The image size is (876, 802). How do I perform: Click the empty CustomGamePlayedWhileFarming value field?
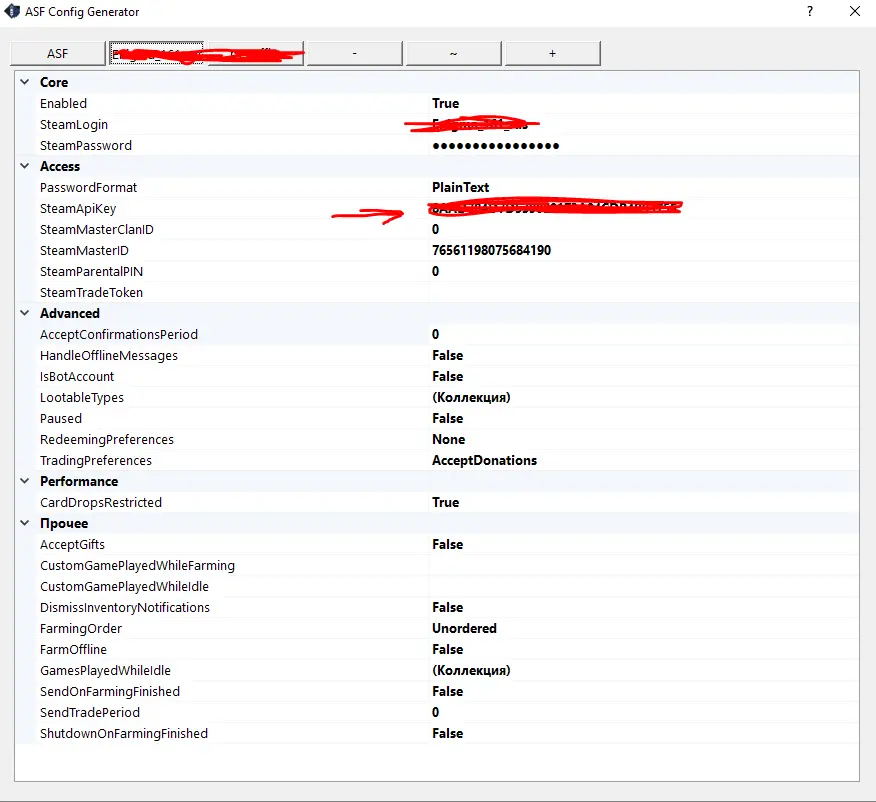click(644, 565)
